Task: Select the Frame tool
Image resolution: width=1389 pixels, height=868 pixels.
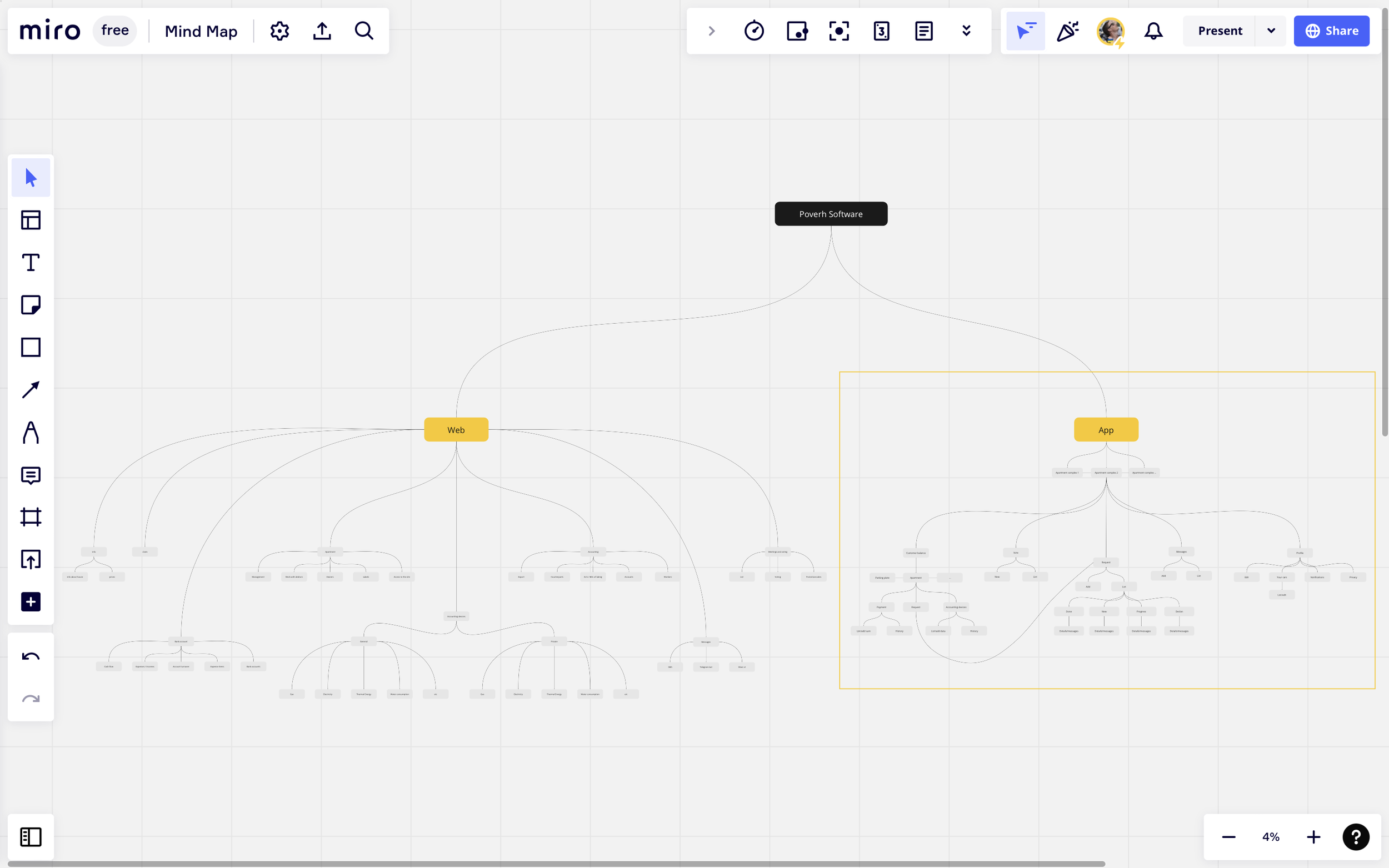Action: tap(31, 516)
